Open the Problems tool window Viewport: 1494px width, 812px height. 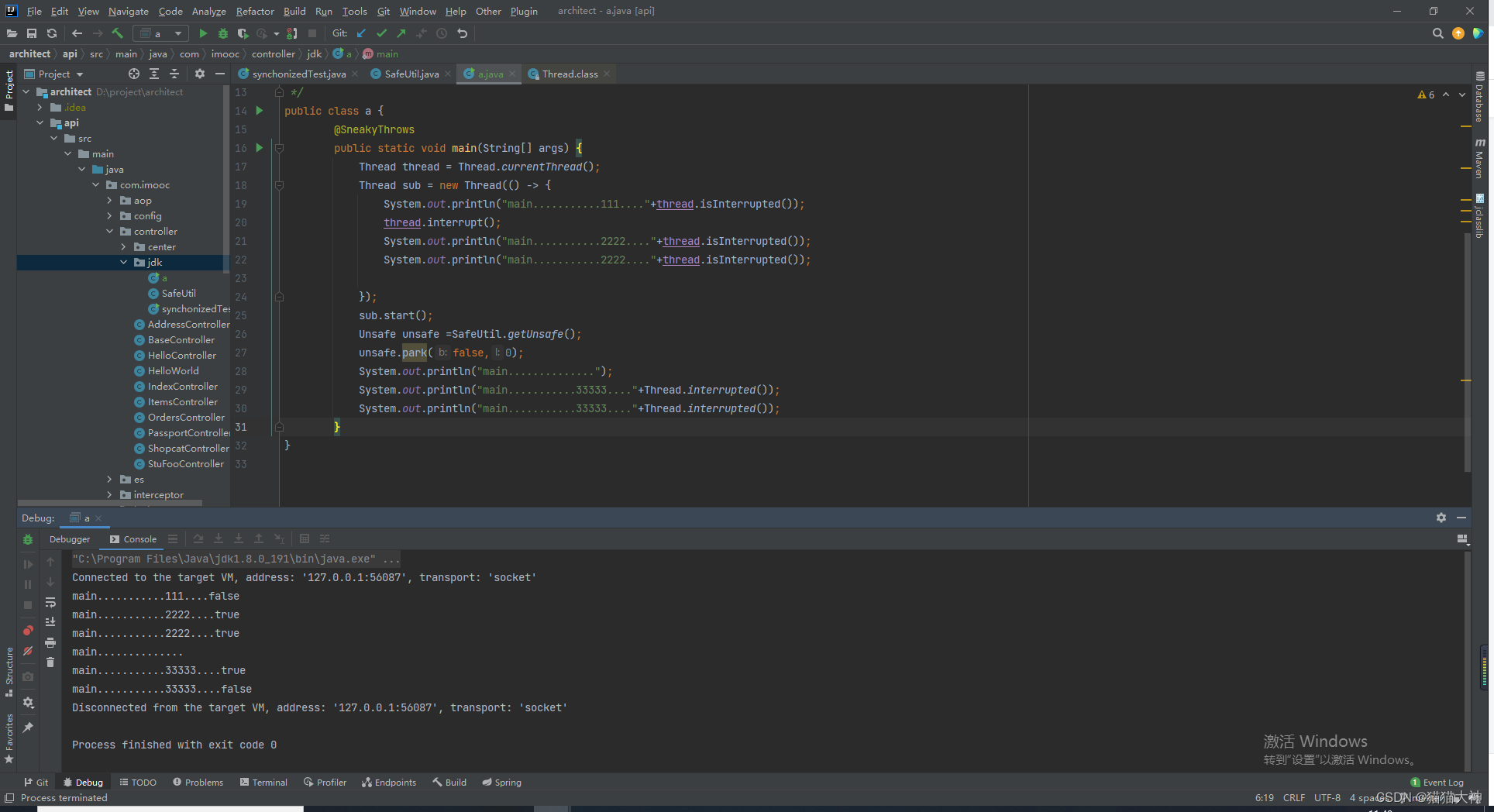198,783
